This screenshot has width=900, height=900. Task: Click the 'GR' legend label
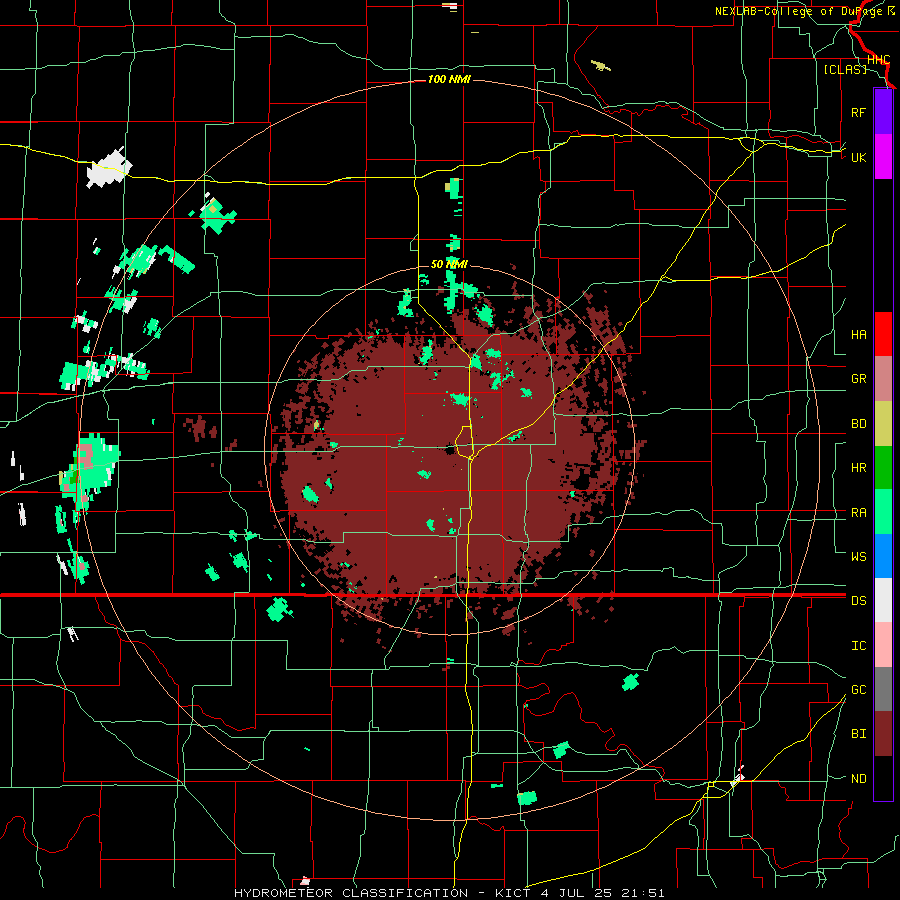pos(858,379)
